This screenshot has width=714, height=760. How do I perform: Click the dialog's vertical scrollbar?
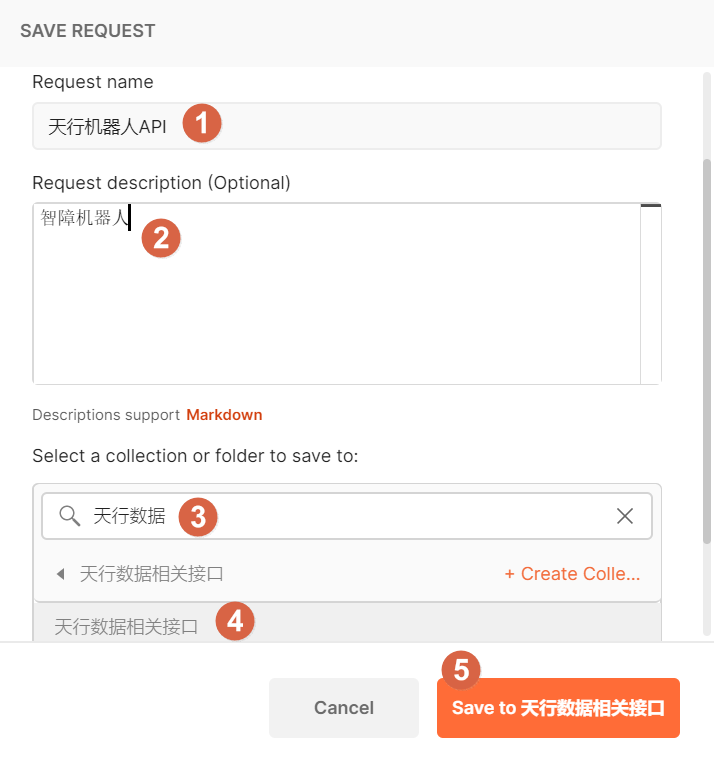point(708,350)
